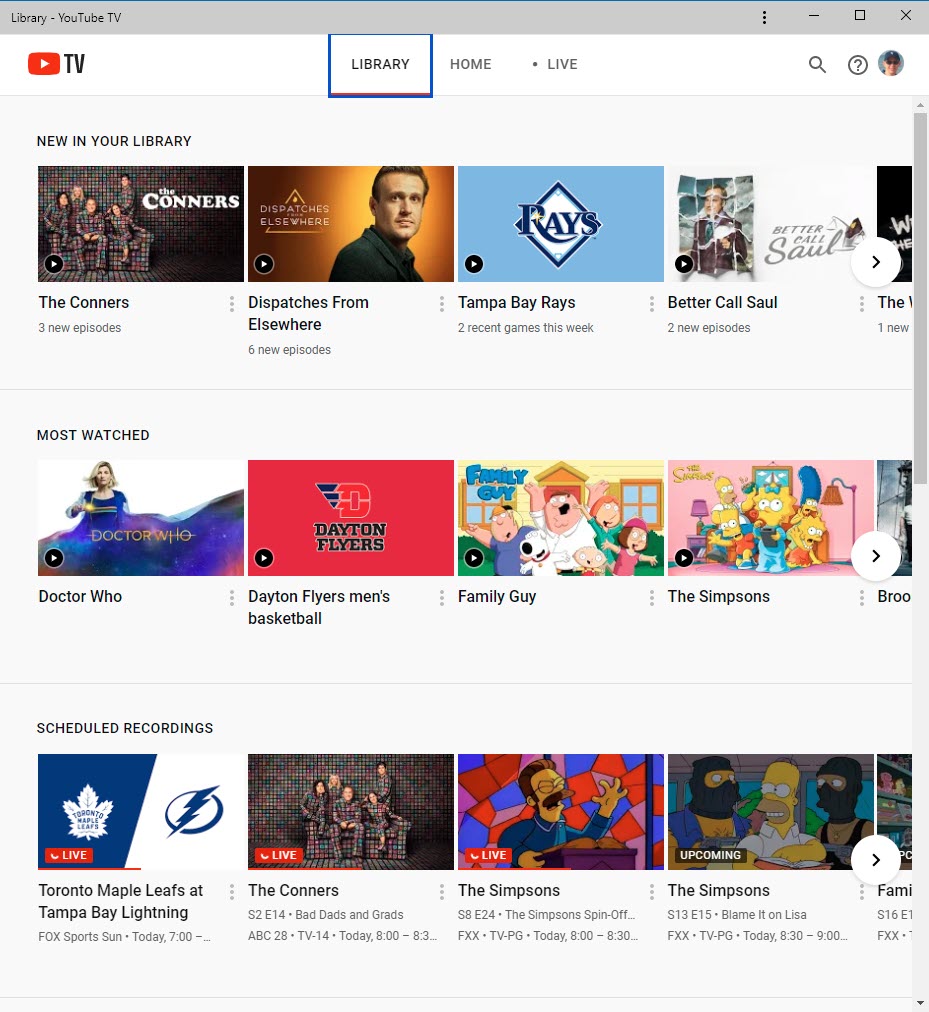
Task: Switch to the Library tab
Action: tap(380, 65)
